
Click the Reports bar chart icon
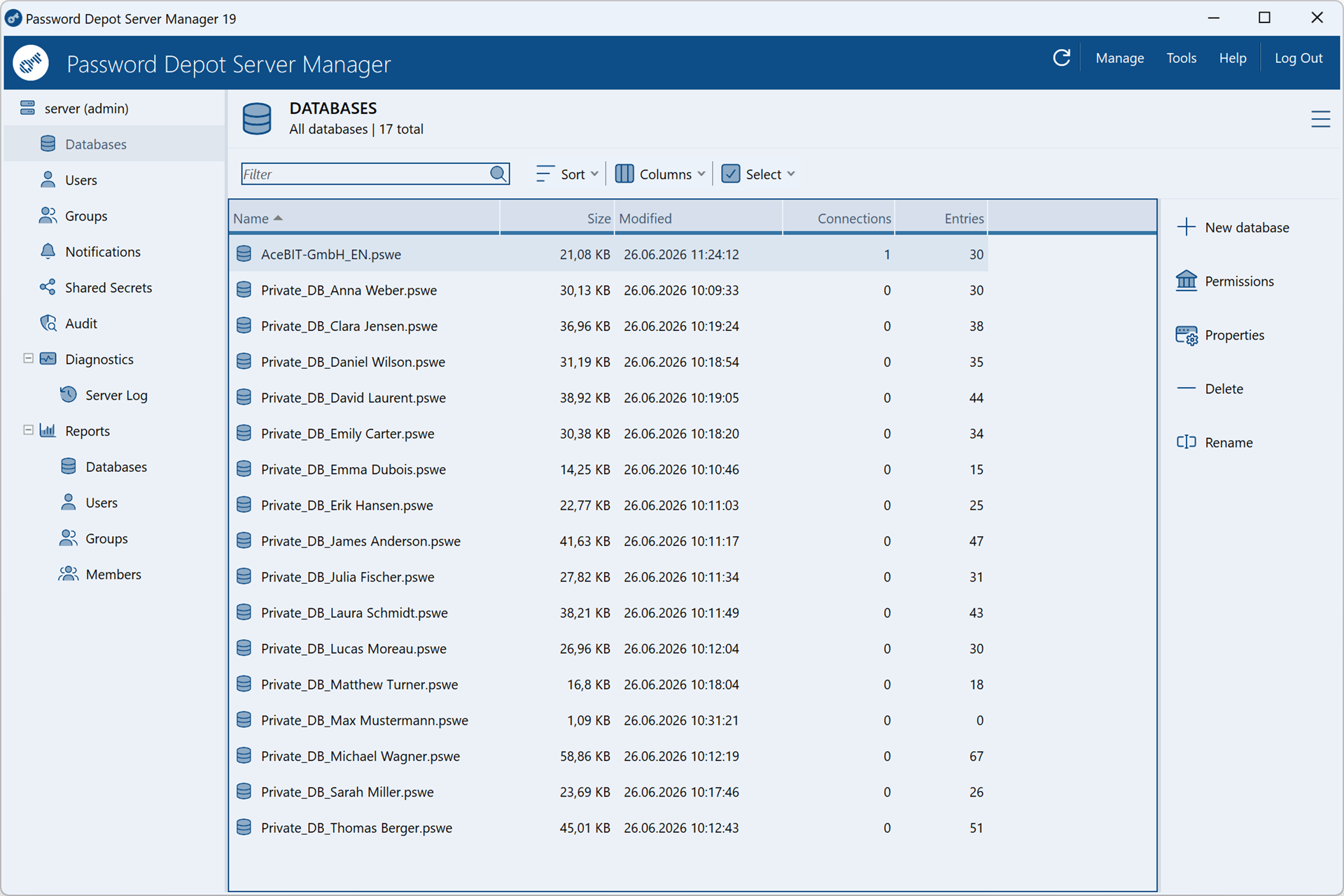coord(48,430)
